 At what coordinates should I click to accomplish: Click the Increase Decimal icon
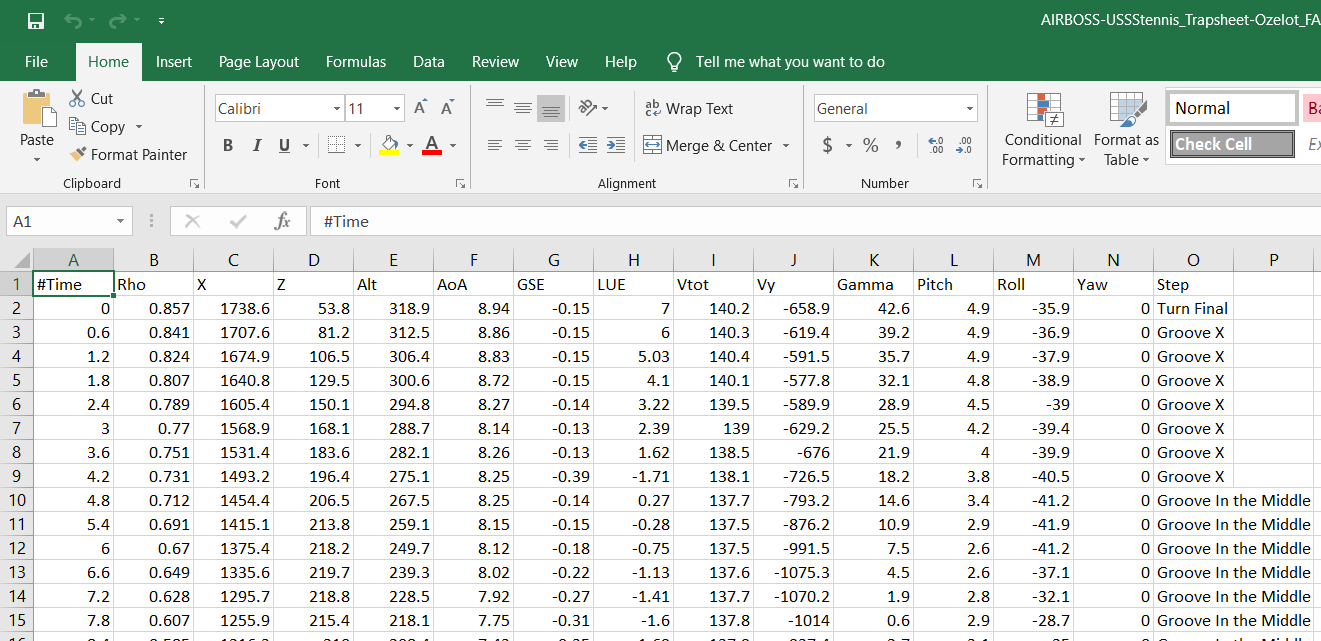(x=936, y=146)
